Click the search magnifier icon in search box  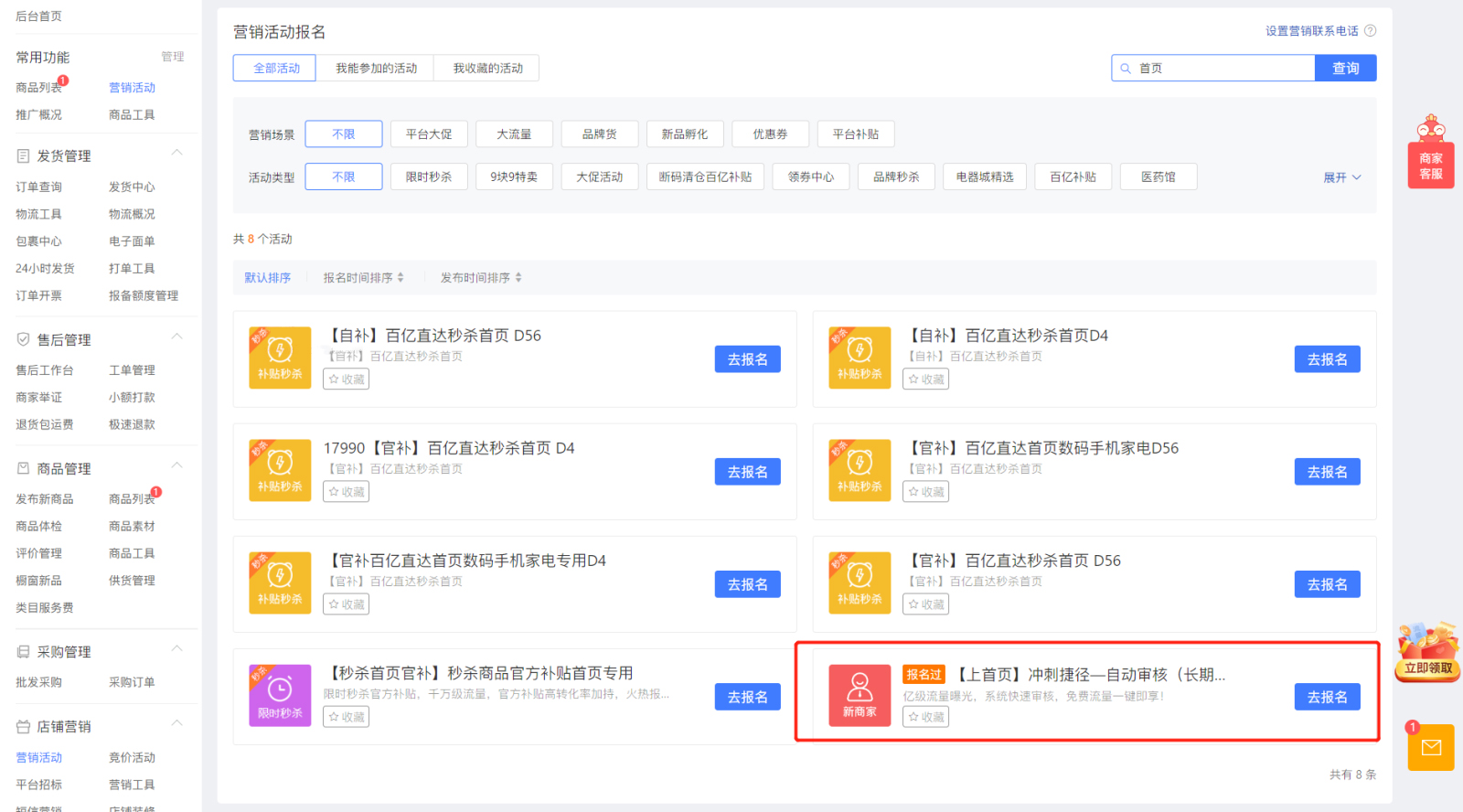[x=1126, y=69]
